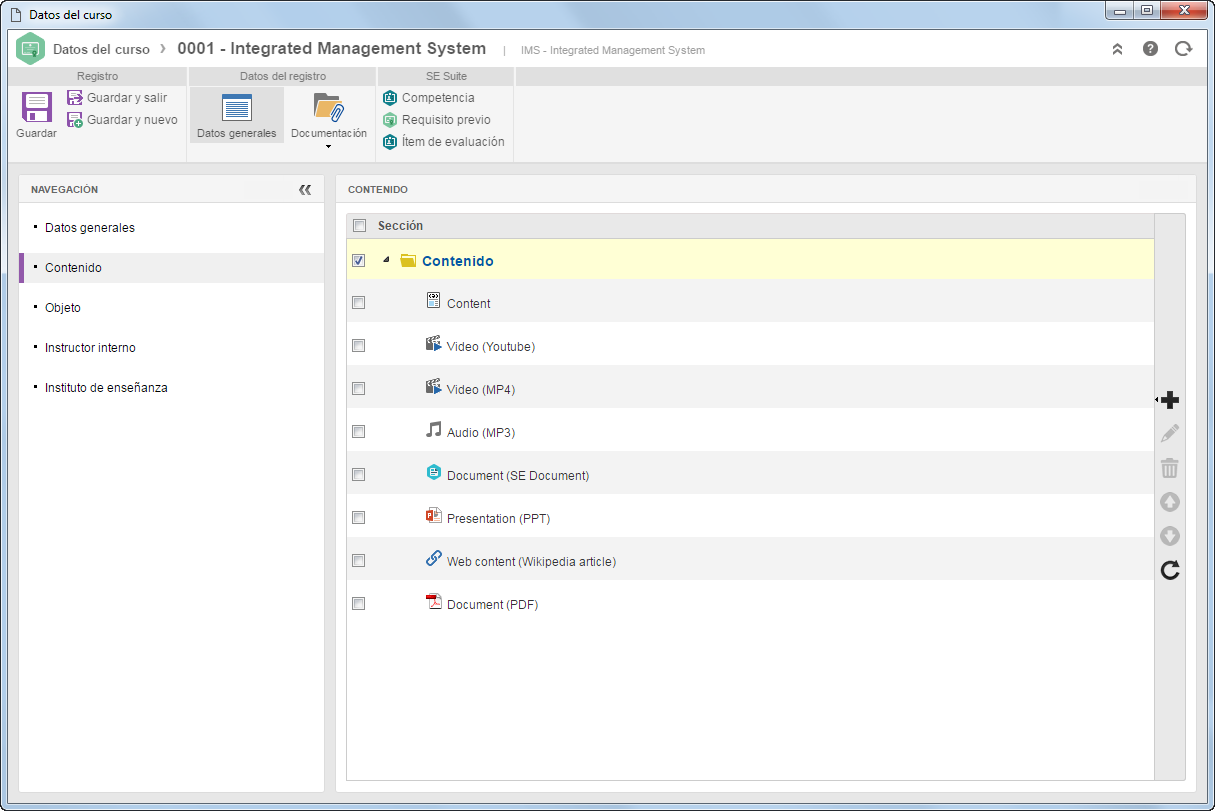Click the reload icon in the header

click(x=1183, y=48)
